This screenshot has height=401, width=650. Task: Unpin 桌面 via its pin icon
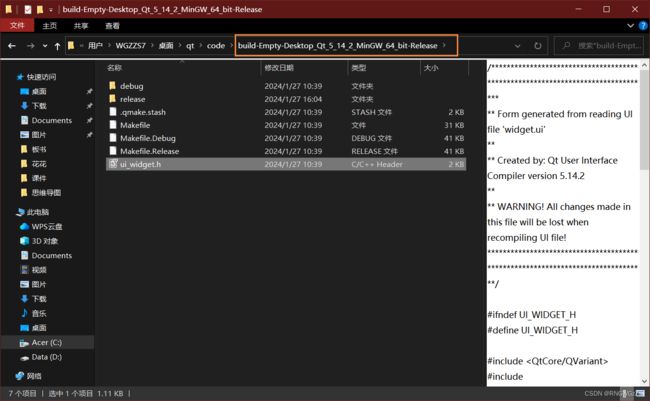[x=89, y=91]
